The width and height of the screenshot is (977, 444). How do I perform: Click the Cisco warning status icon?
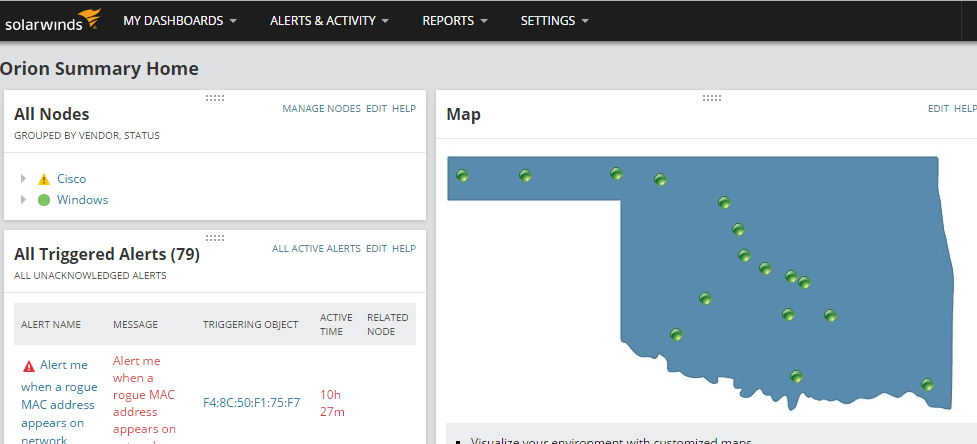(x=44, y=179)
